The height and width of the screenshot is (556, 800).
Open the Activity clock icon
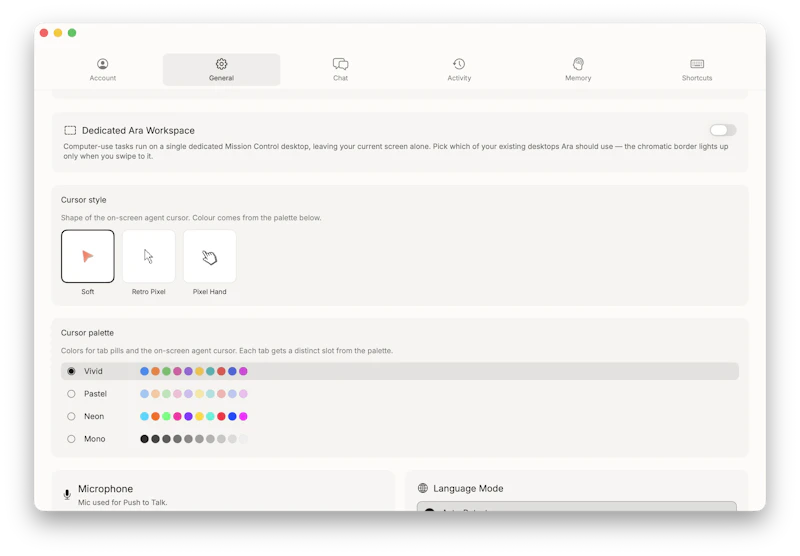[x=459, y=64]
